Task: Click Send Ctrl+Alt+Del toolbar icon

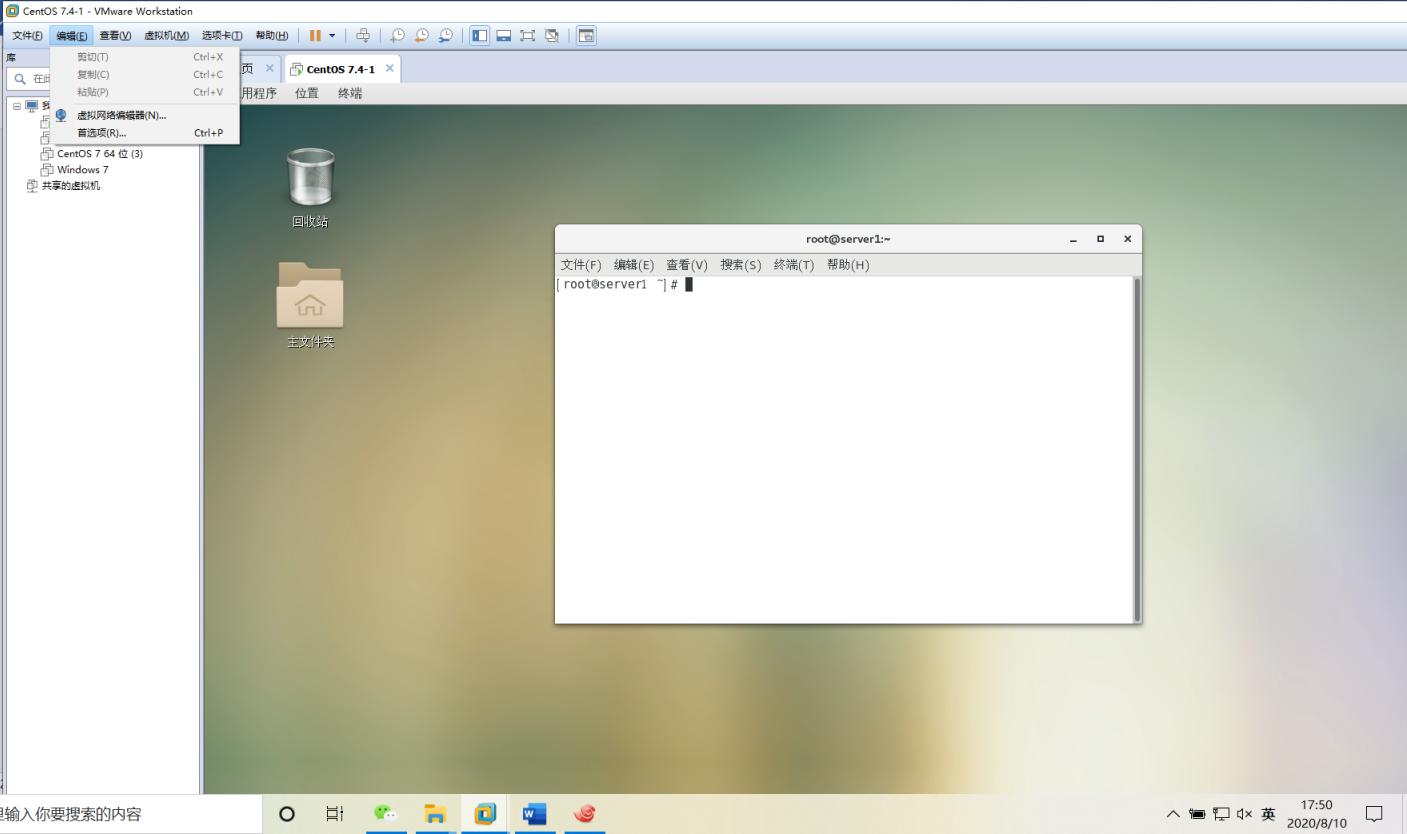Action: coord(363,36)
